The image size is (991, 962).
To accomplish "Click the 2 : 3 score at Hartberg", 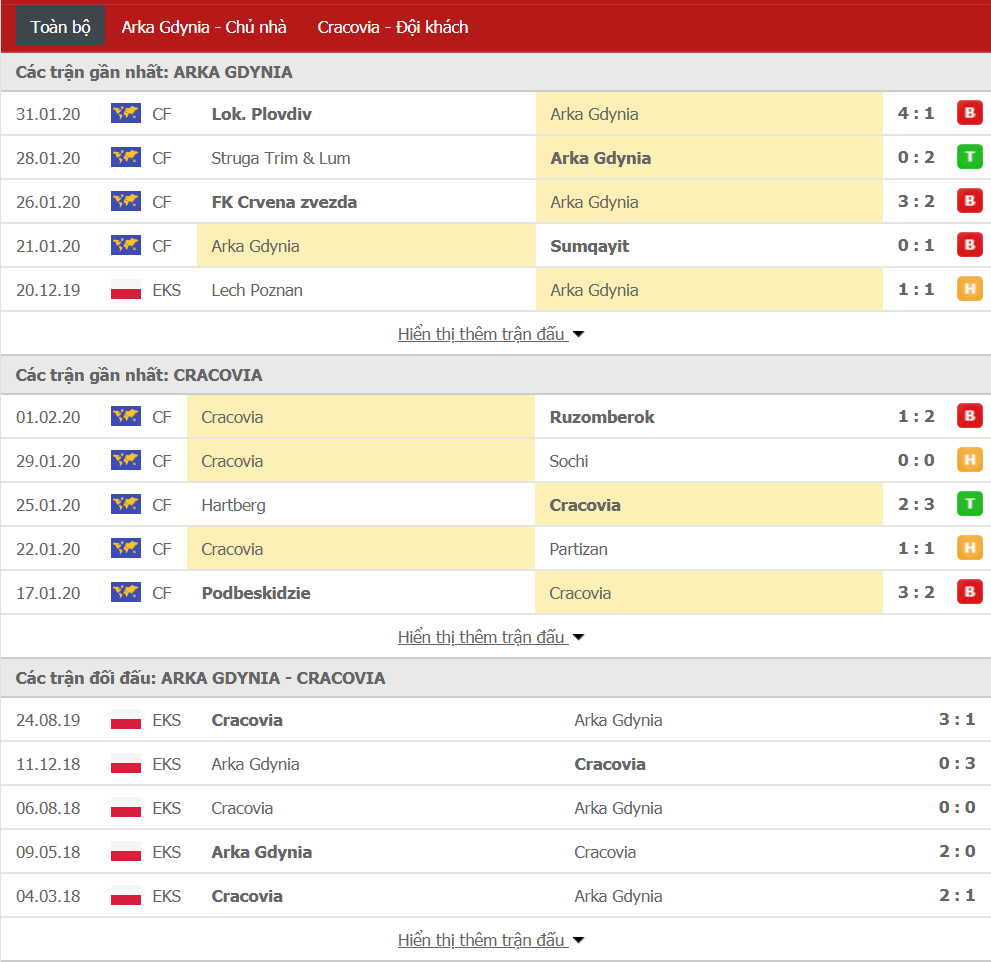I will click(x=916, y=504).
